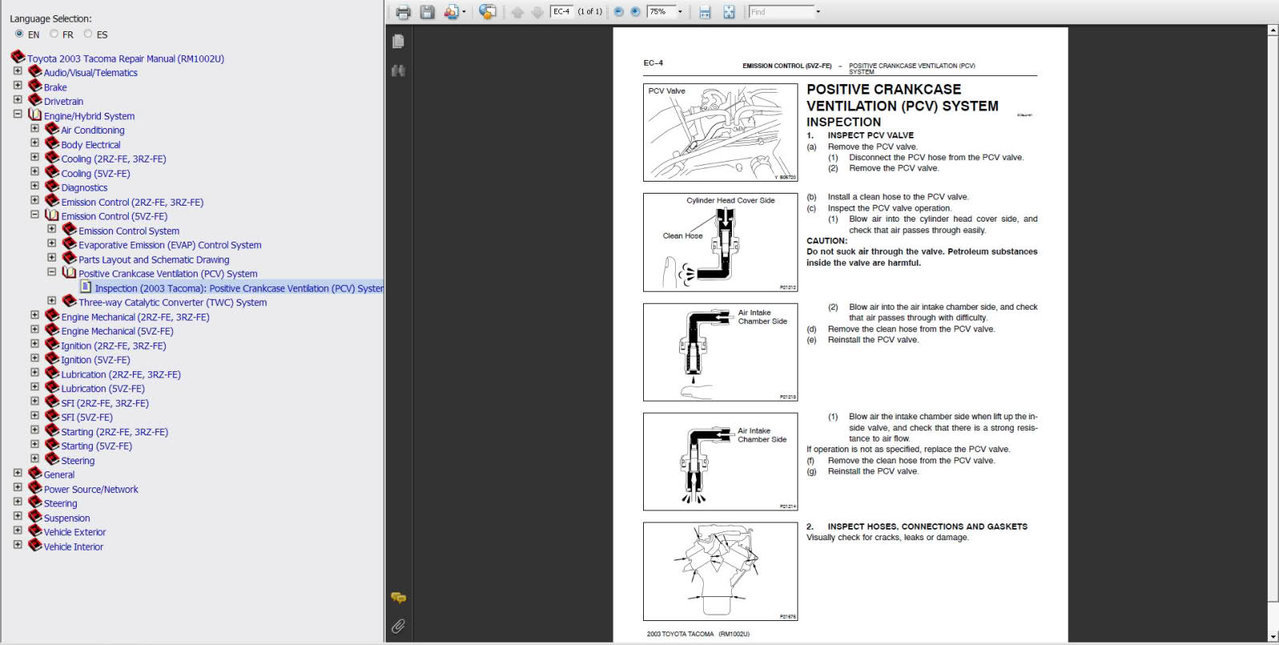The width and height of the screenshot is (1279, 645).
Task: Activate scrolling page-width mode icon
Action: click(705, 12)
